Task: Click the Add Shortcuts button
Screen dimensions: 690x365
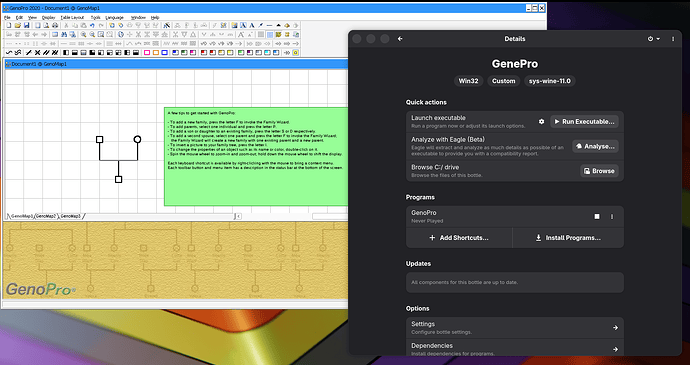Action: click(x=459, y=238)
